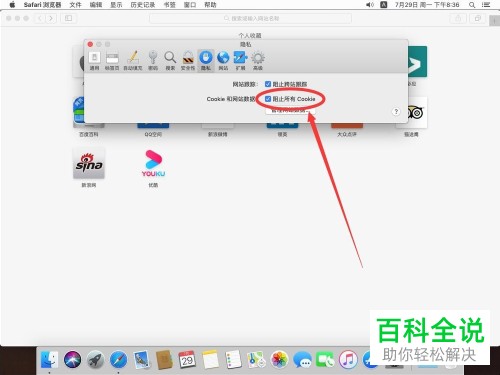Open the 书签 Bookmarks menu

169,5
